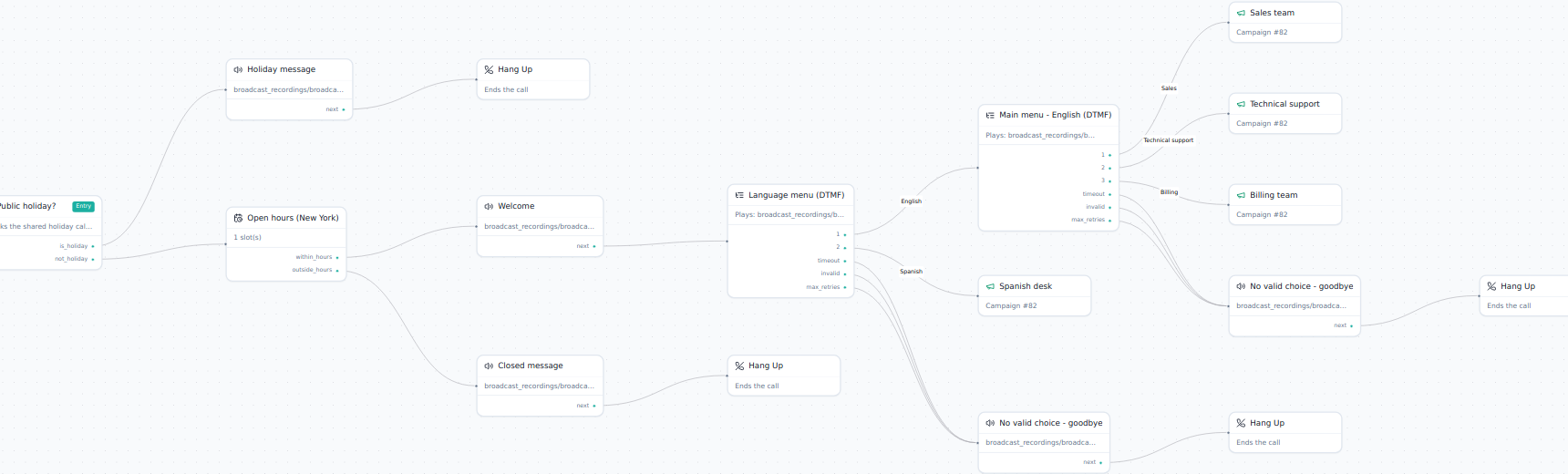
Task: Click the megaphone icon on Billing team node
Action: (x=1241, y=195)
